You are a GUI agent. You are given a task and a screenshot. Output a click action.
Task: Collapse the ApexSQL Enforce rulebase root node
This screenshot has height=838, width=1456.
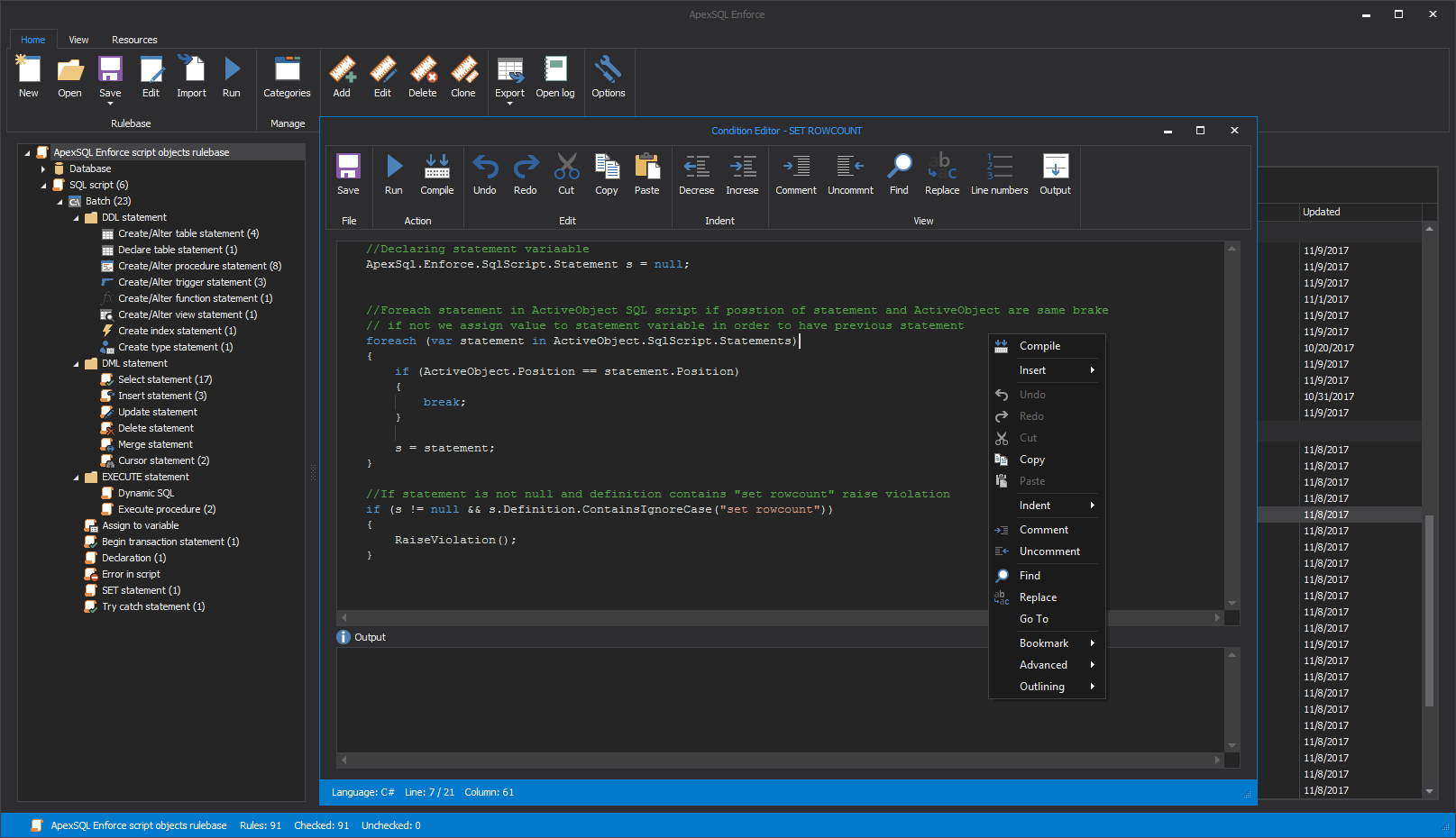point(27,153)
